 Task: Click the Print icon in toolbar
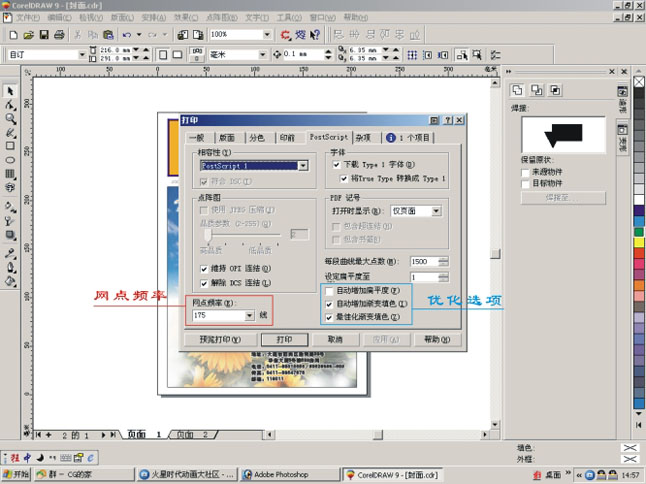pyautogui.click(x=59, y=35)
